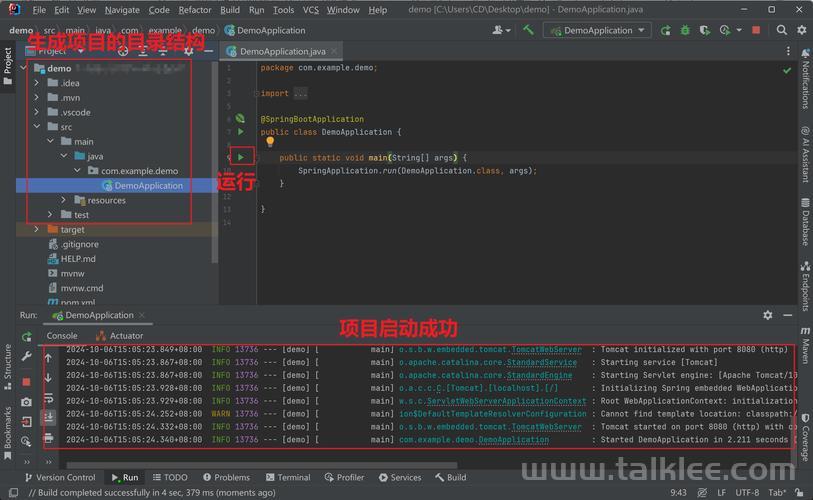Toggle the AI Assistant side panel
Image resolution: width=813 pixels, height=500 pixels.
[x=805, y=155]
